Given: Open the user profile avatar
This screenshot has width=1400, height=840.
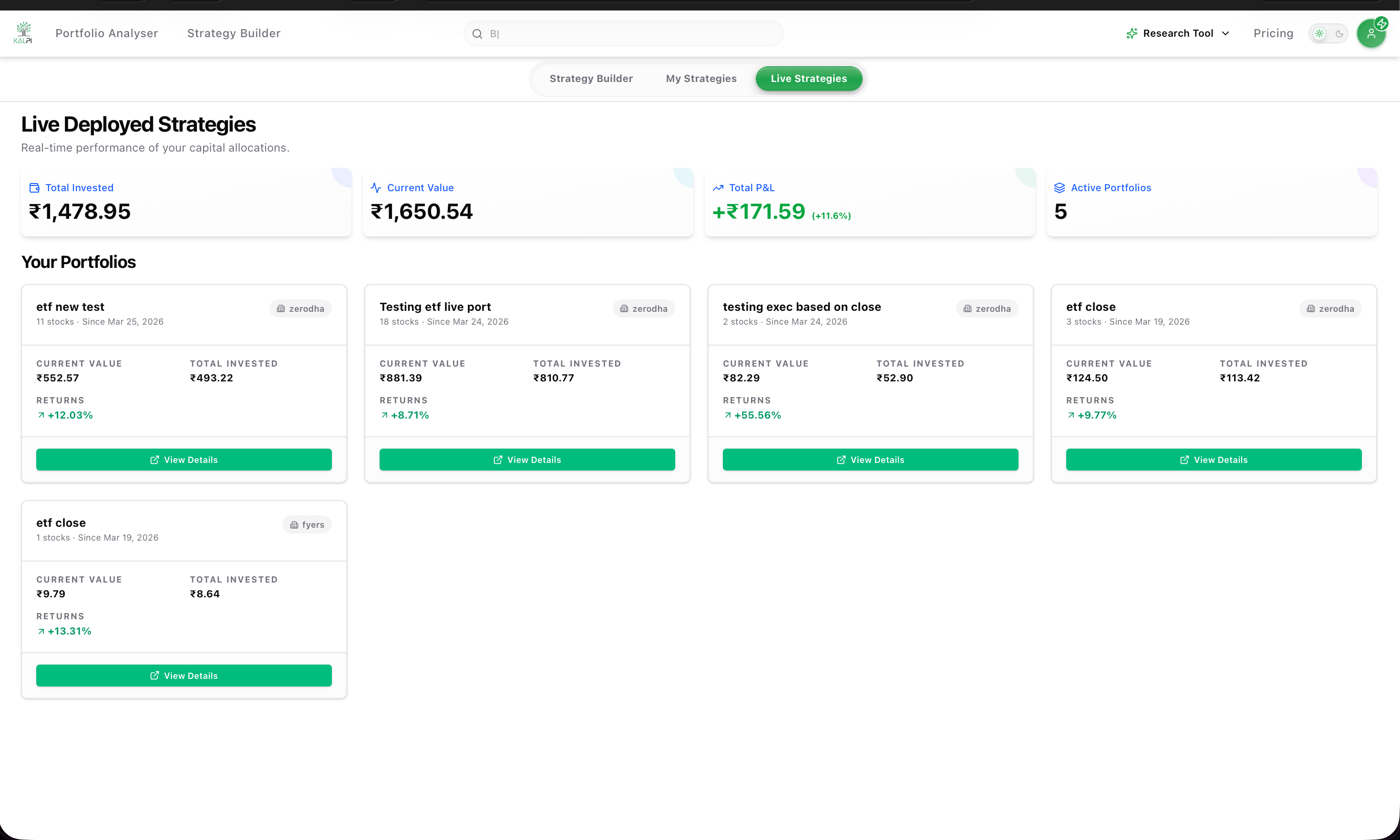Looking at the screenshot, I should pos(1370,33).
